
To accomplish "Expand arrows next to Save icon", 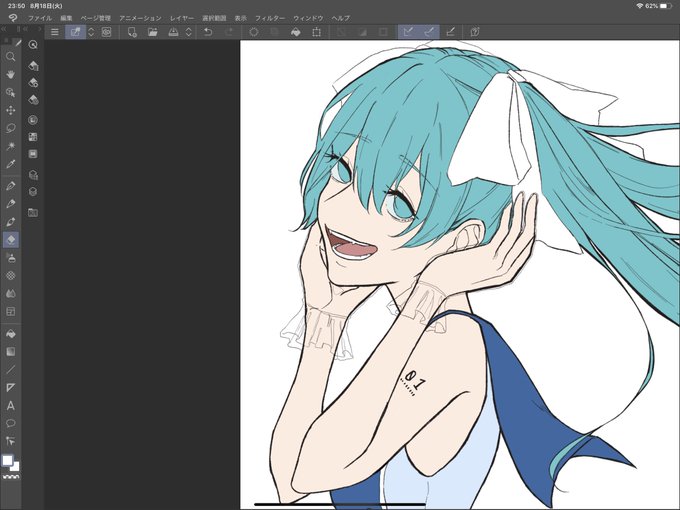I will click(189, 32).
